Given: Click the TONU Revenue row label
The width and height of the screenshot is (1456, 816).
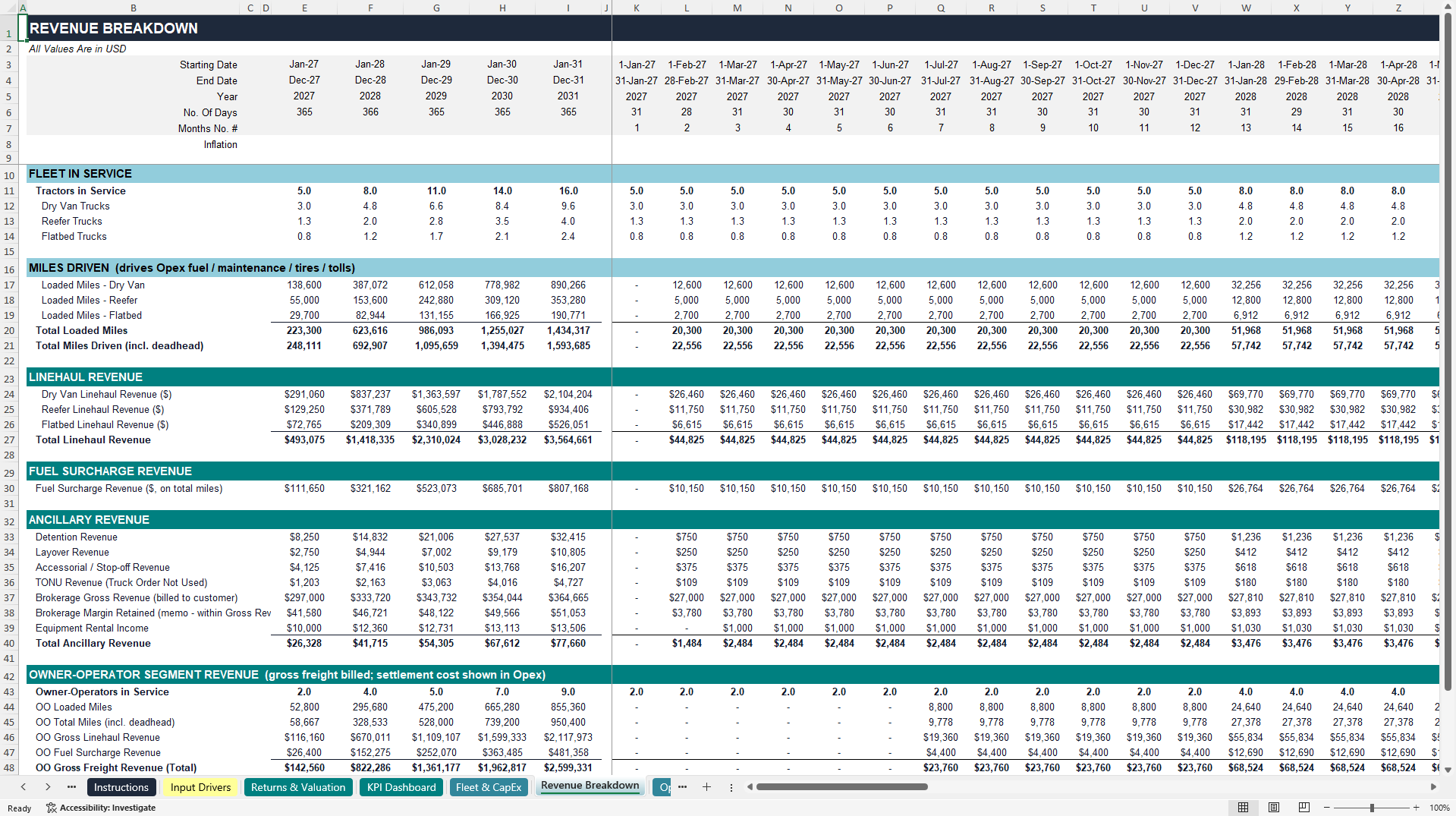Looking at the screenshot, I should tap(121, 583).
